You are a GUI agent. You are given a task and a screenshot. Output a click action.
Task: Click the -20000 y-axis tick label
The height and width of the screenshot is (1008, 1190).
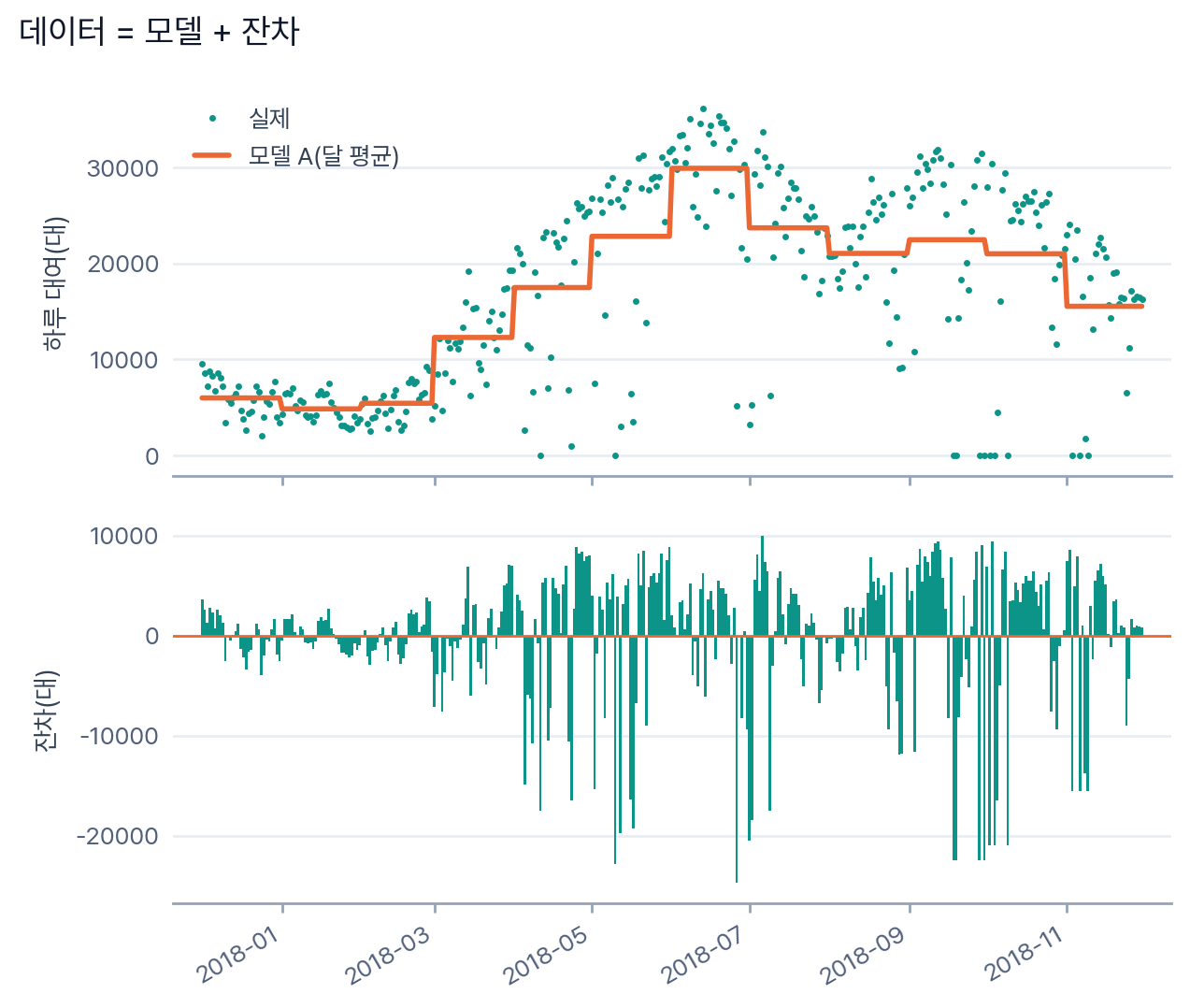[x=117, y=836]
